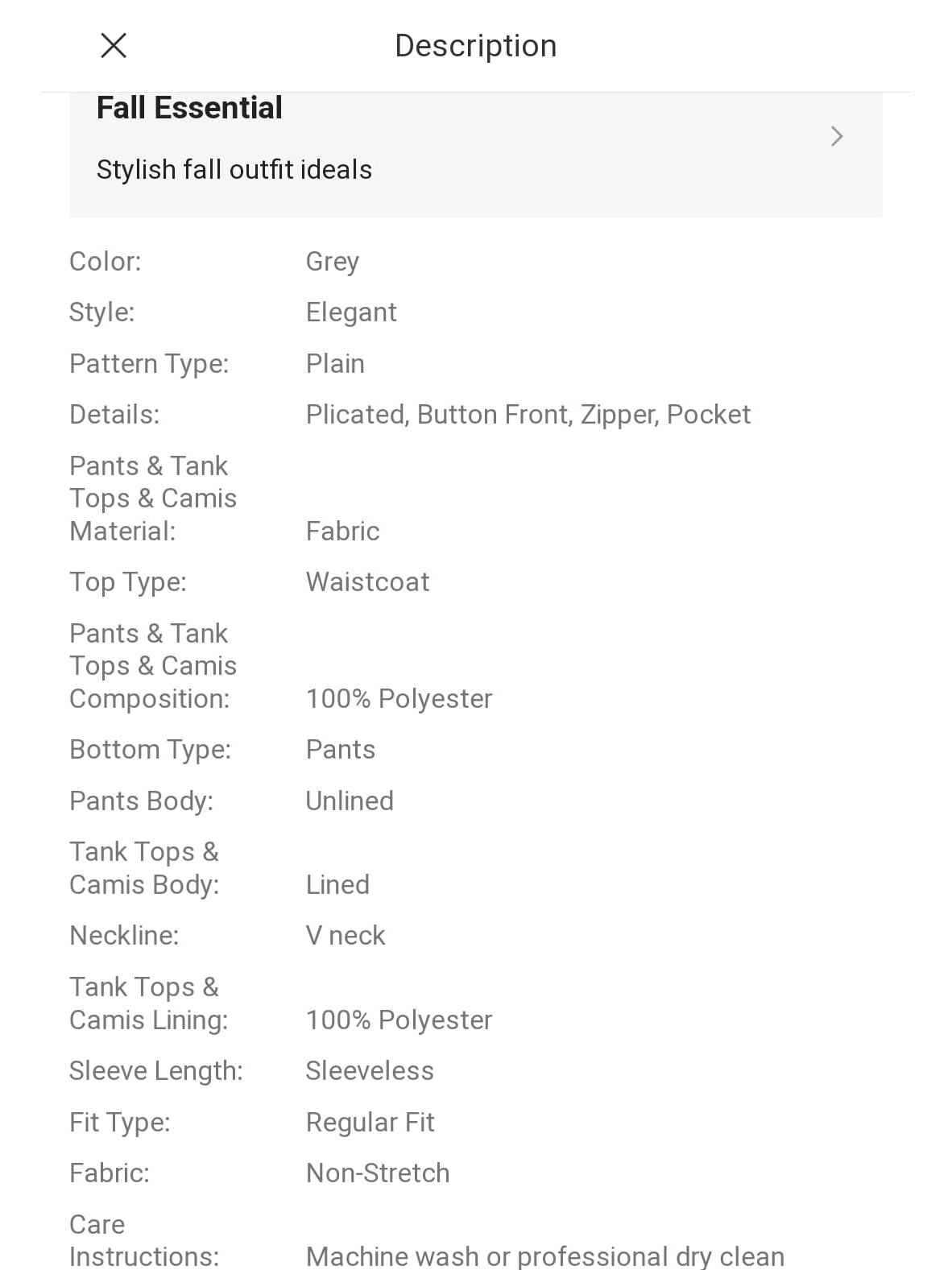Viewport: 952px width, 1270px height.
Task: Tap the 'Stylish fall outfit ideals' subtitle
Action: click(234, 170)
